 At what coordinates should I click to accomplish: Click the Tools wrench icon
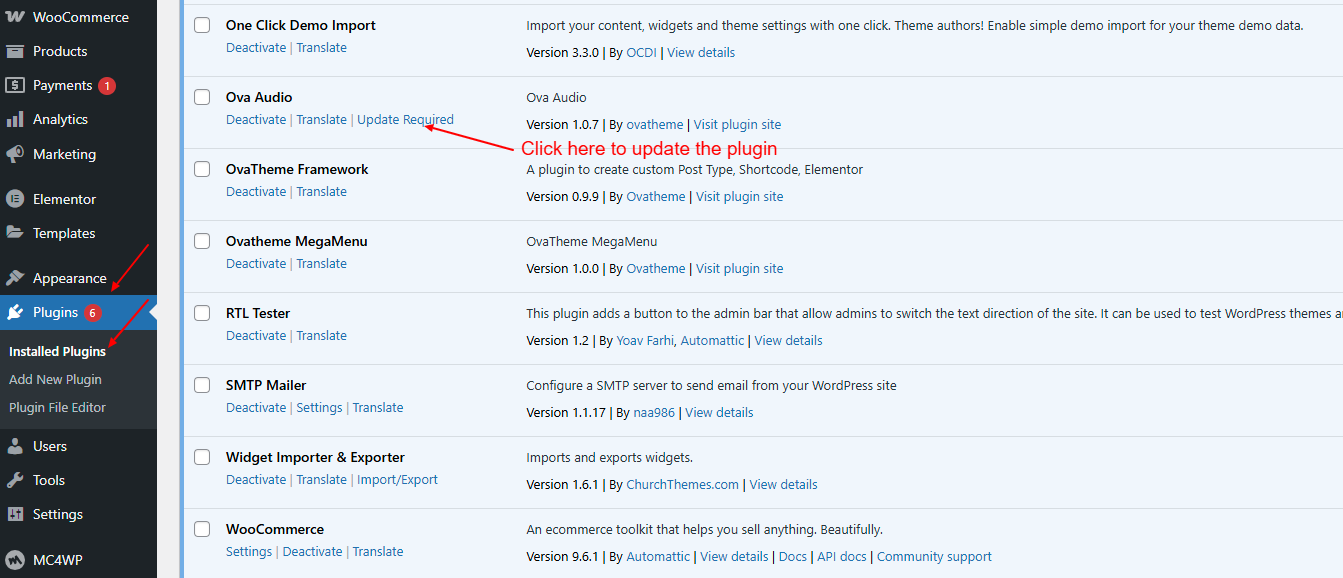point(15,480)
